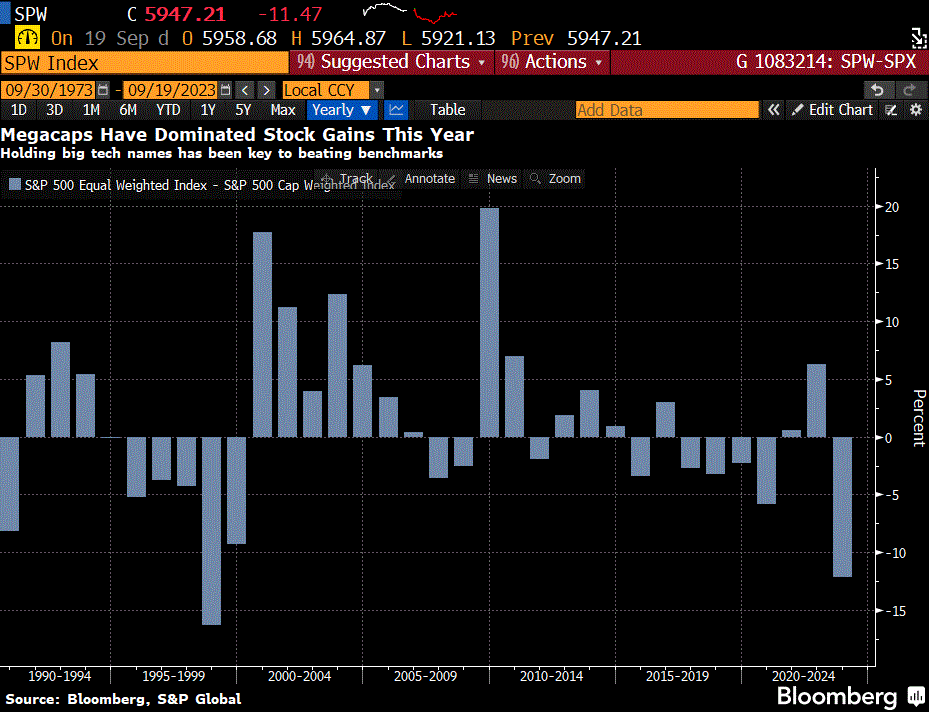Activate the chart Zoom tool
The height and width of the screenshot is (712, 929).
[x=556, y=178]
